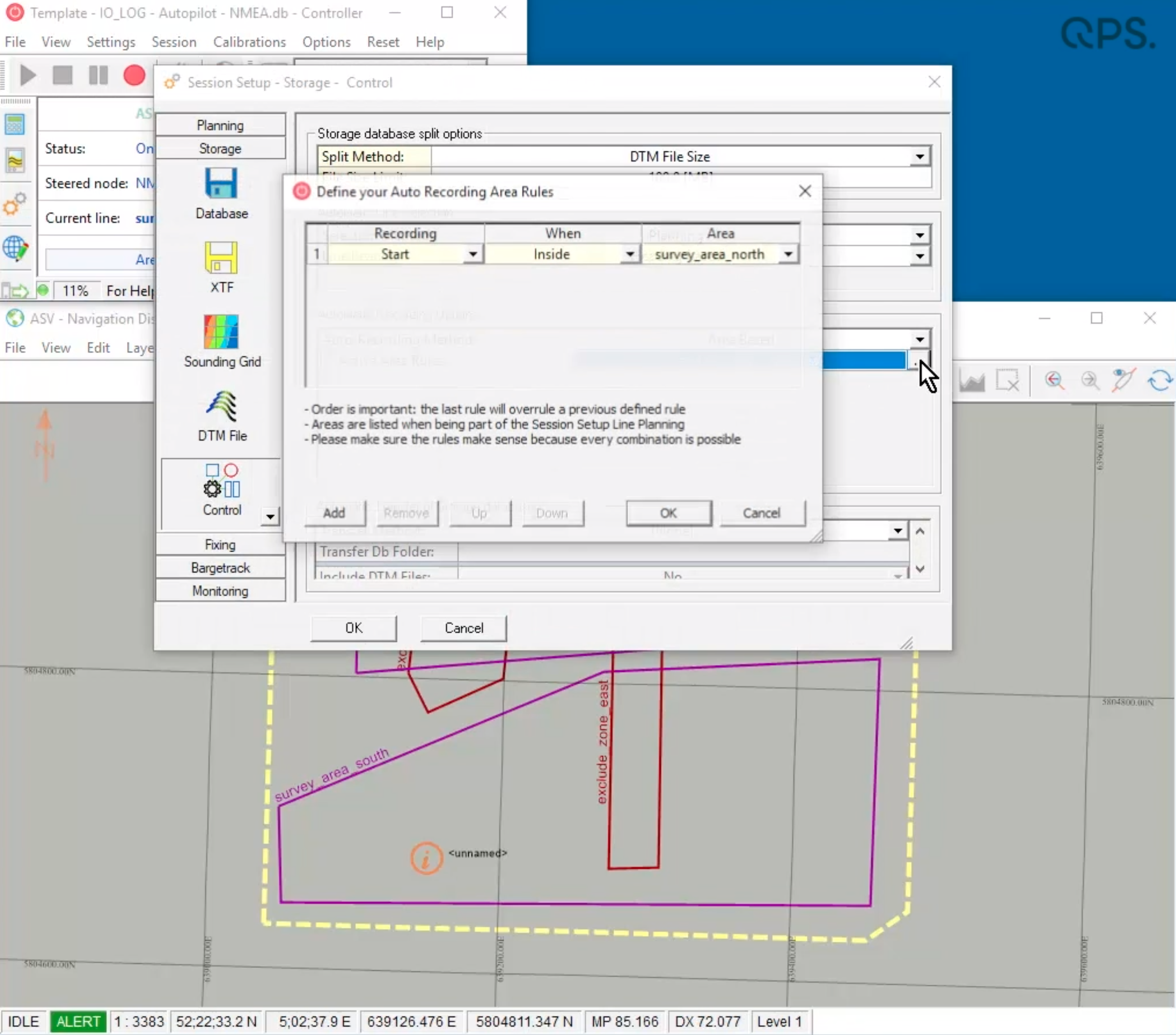
Task: Open the Calibrations menu
Action: click(249, 42)
